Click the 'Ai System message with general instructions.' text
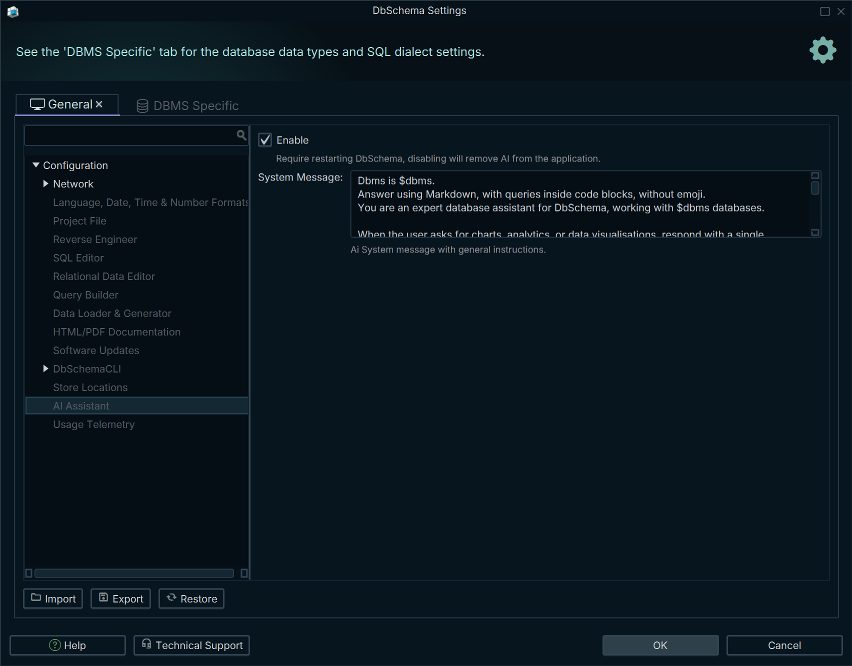 (x=448, y=249)
